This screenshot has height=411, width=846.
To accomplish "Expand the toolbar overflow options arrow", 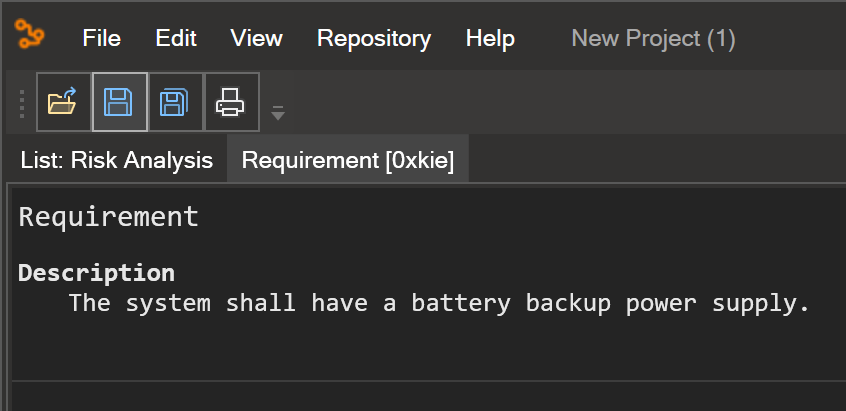I will point(277,113).
